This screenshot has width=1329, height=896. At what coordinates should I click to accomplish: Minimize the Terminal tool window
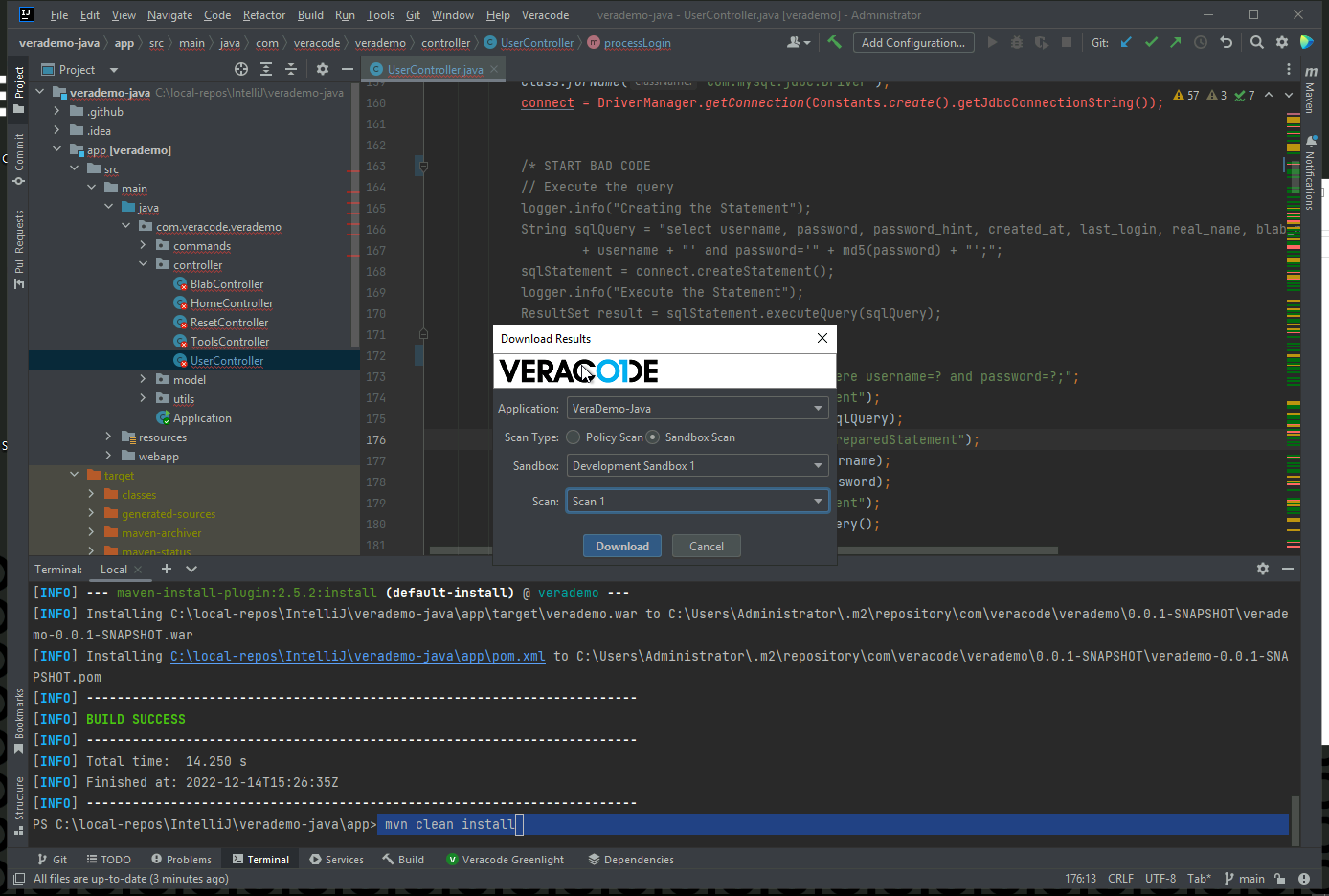coord(1288,569)
